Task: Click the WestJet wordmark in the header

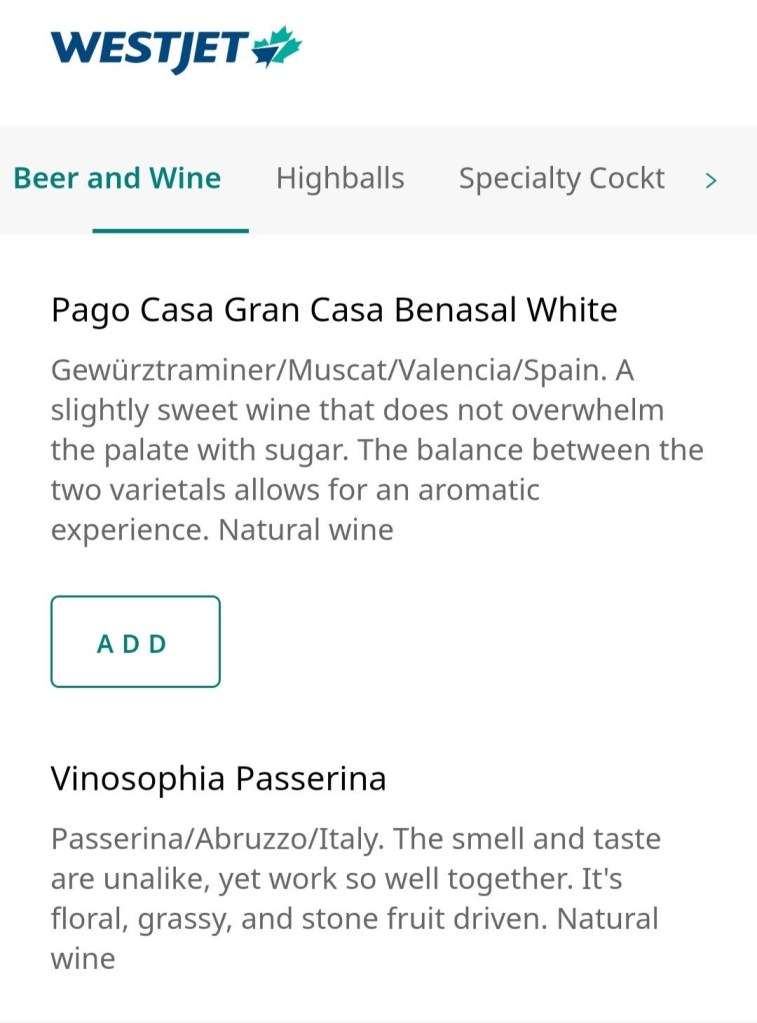Action: (150, 48)
